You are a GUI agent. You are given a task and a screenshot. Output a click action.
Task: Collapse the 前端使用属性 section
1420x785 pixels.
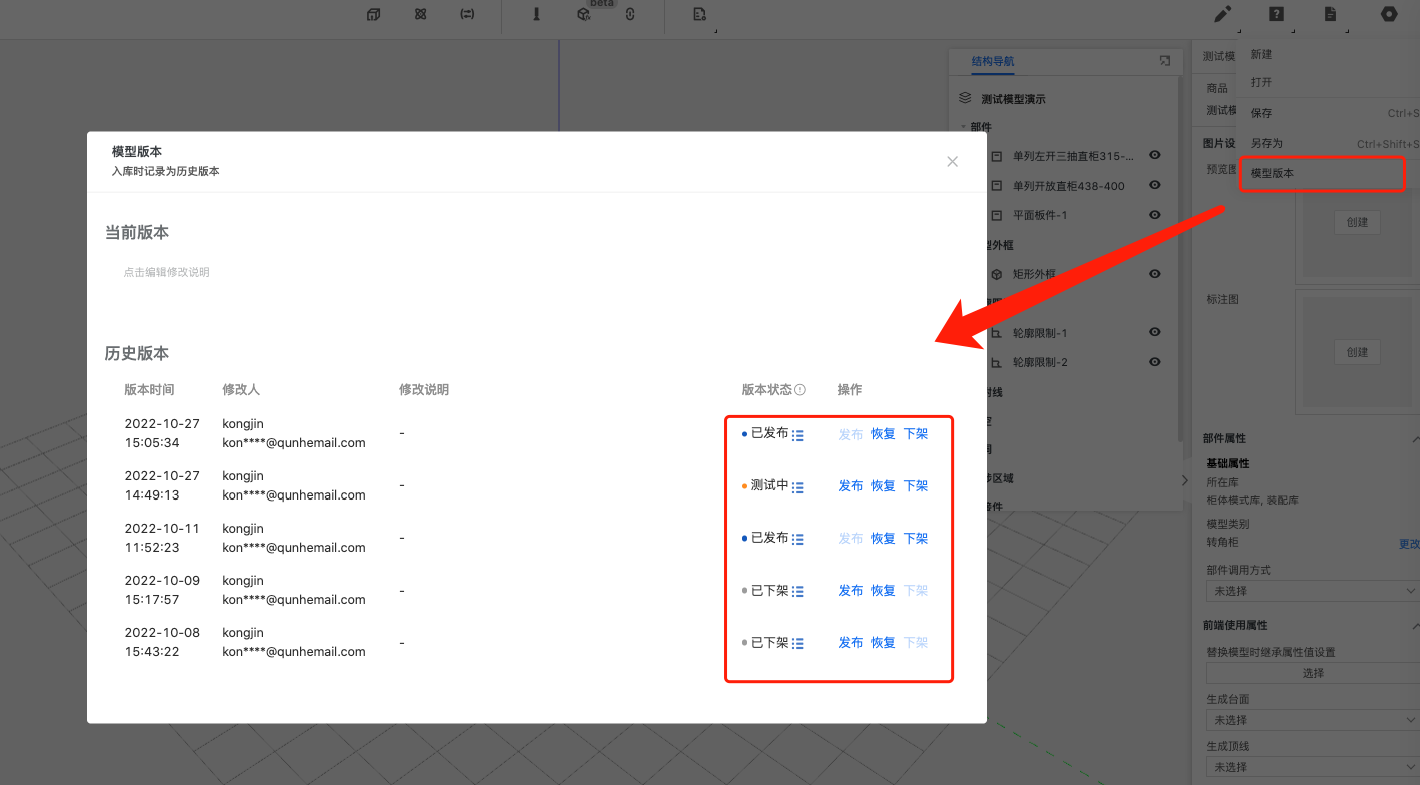click(1414, 626)
